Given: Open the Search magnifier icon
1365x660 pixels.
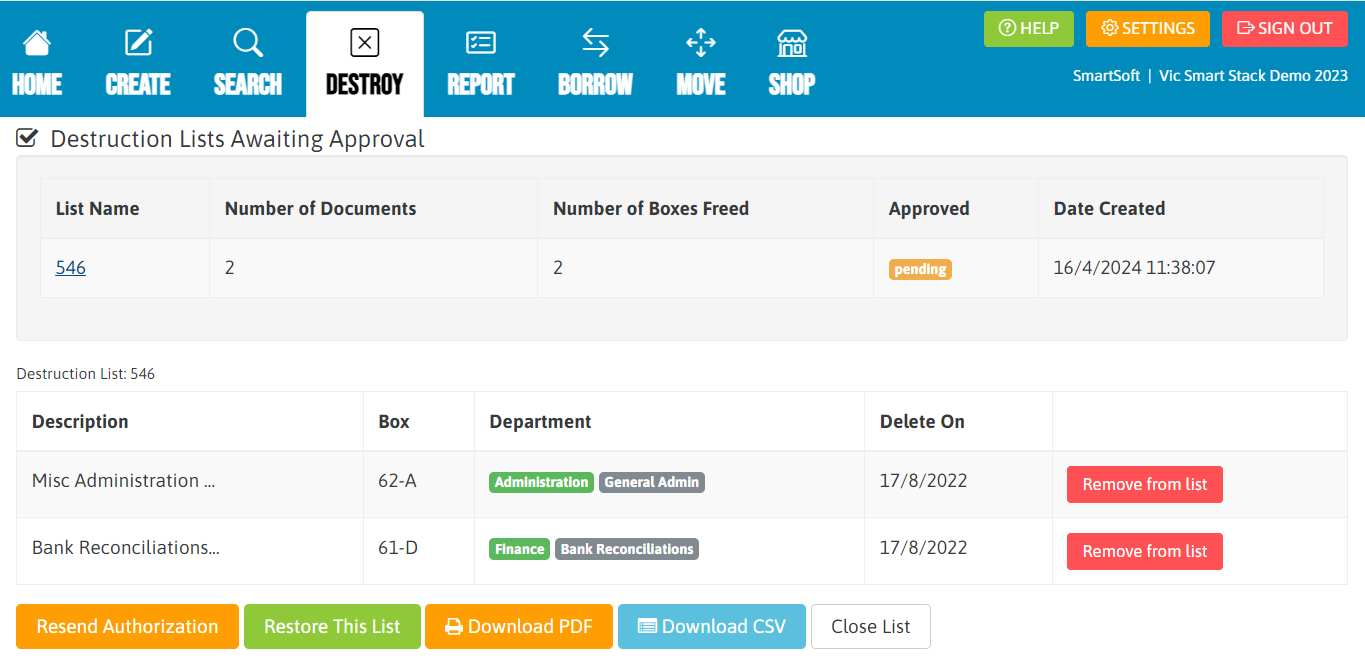Looking at the screenshot, I should 248,43.
